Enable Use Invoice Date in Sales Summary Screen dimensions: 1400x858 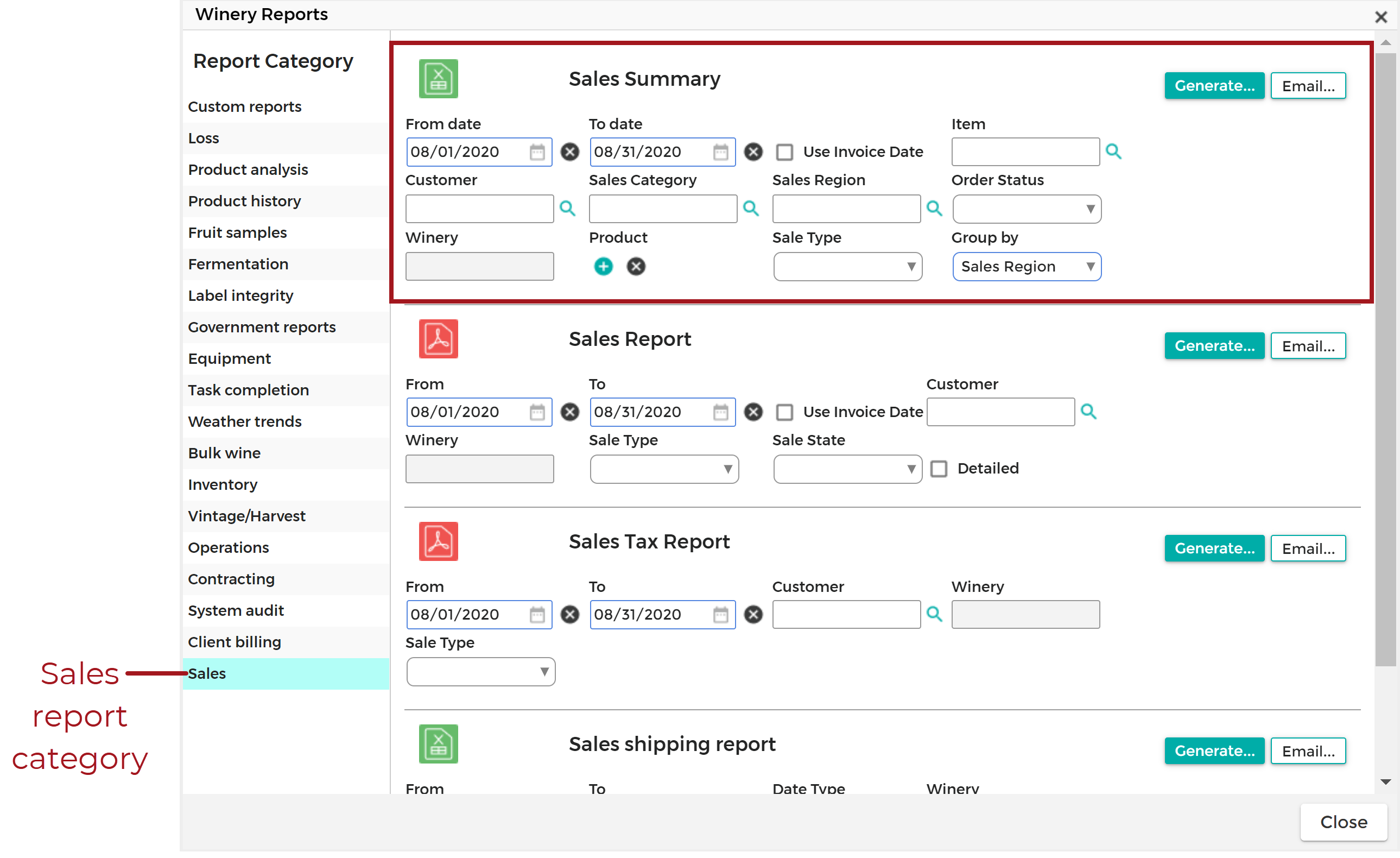click(x=784, y=152)
